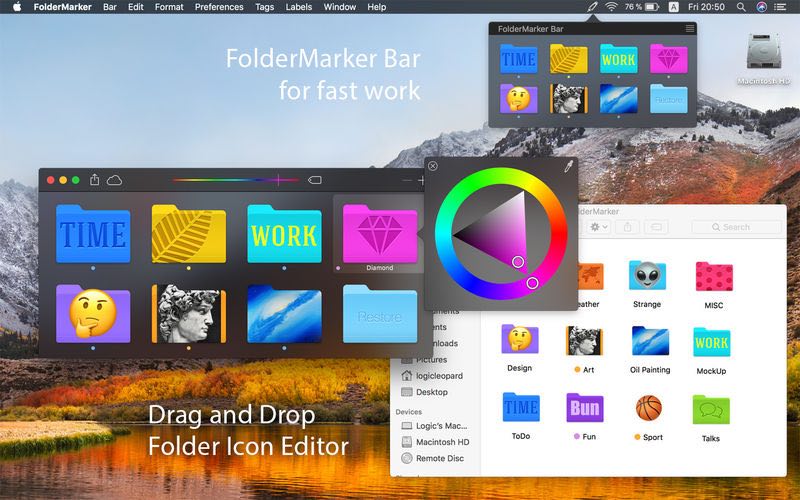Click the Finder Search field

tap(737, 227)
